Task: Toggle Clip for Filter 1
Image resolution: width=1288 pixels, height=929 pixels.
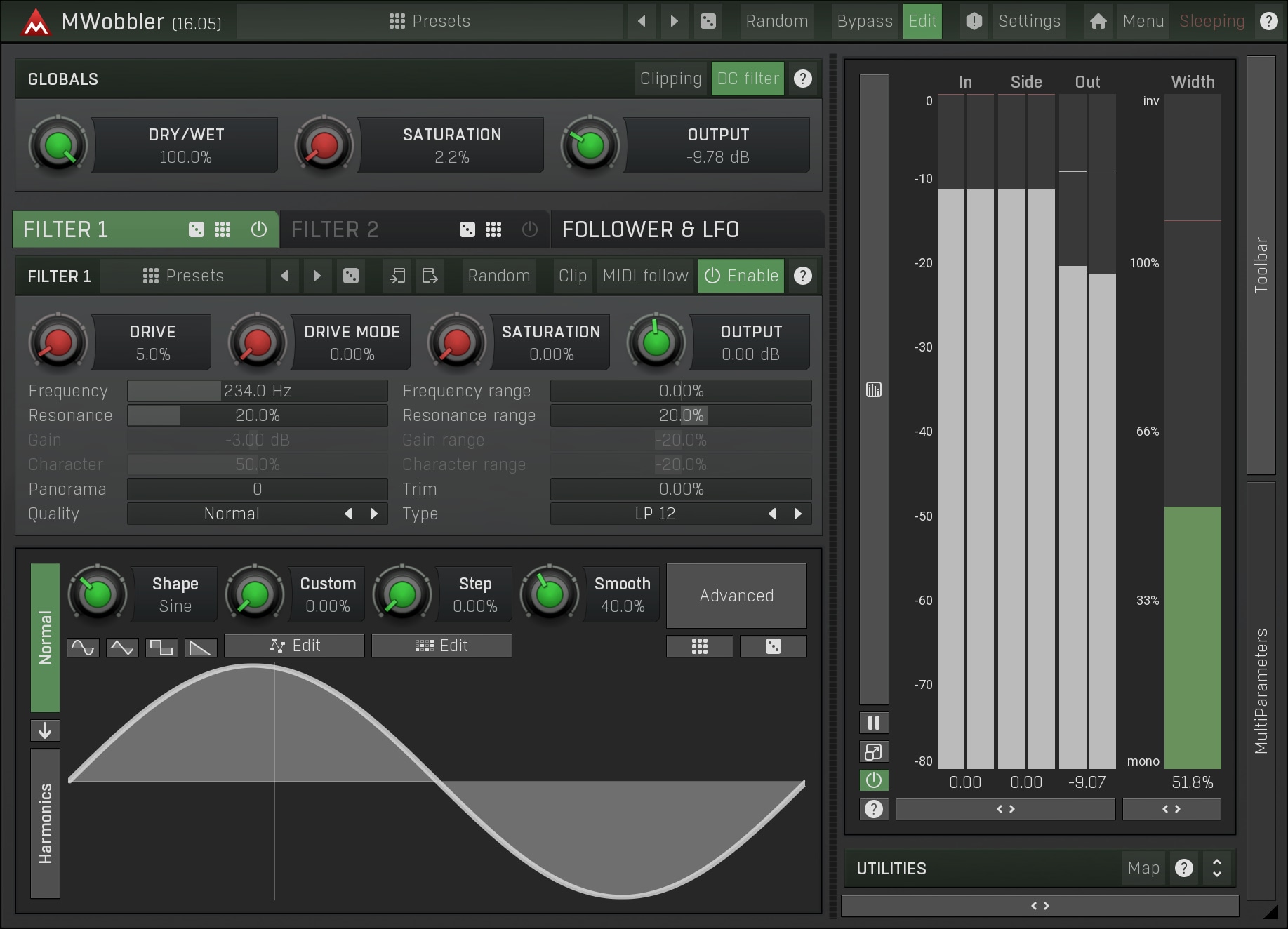Action: tap(573, 276)
